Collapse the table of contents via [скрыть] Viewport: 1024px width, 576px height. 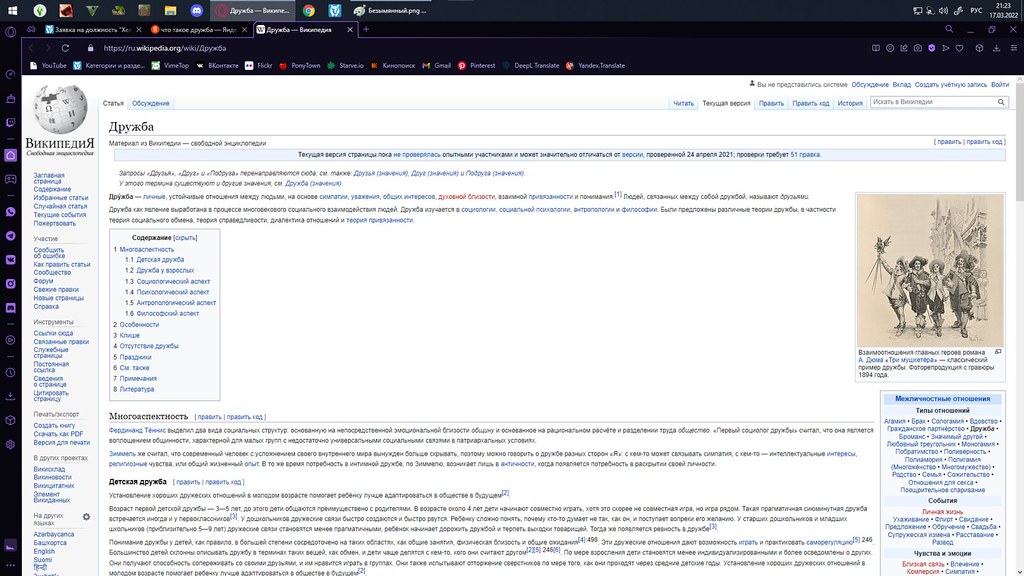(x=185, y=238)
